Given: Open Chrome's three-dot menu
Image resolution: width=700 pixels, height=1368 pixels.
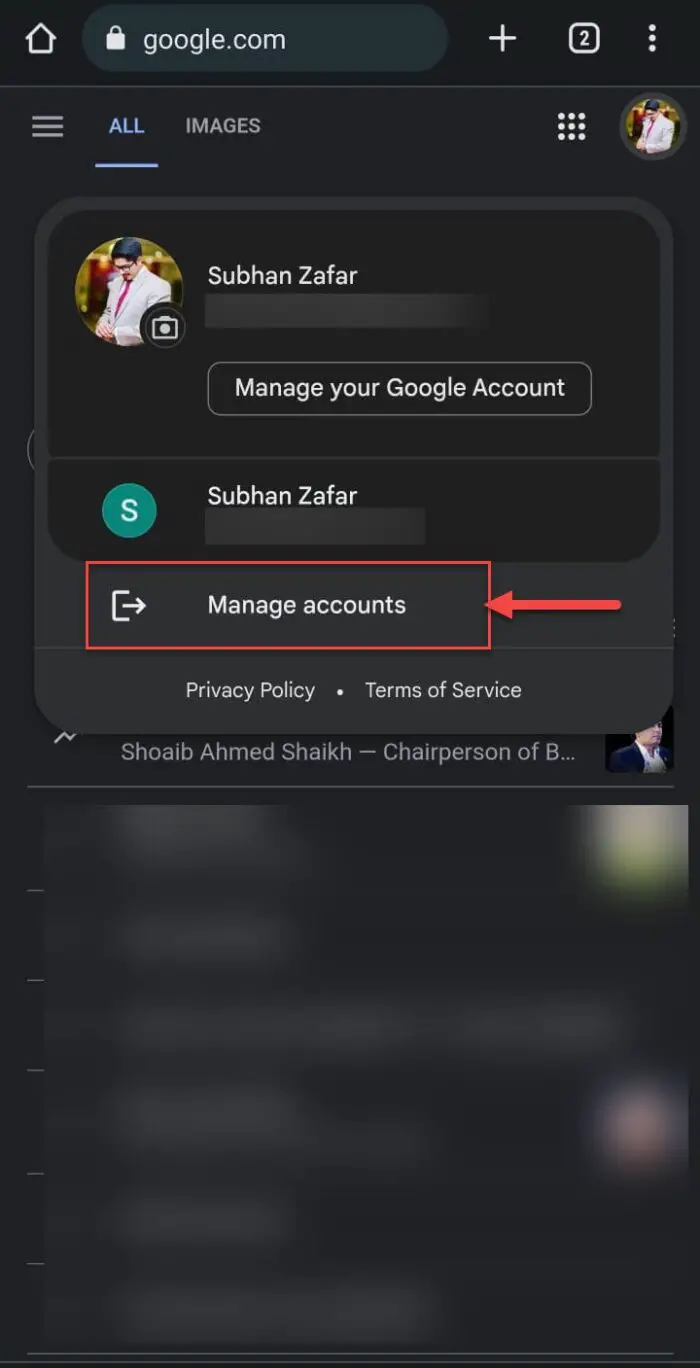Looking at the screenshot, I should tap(652, 38).
